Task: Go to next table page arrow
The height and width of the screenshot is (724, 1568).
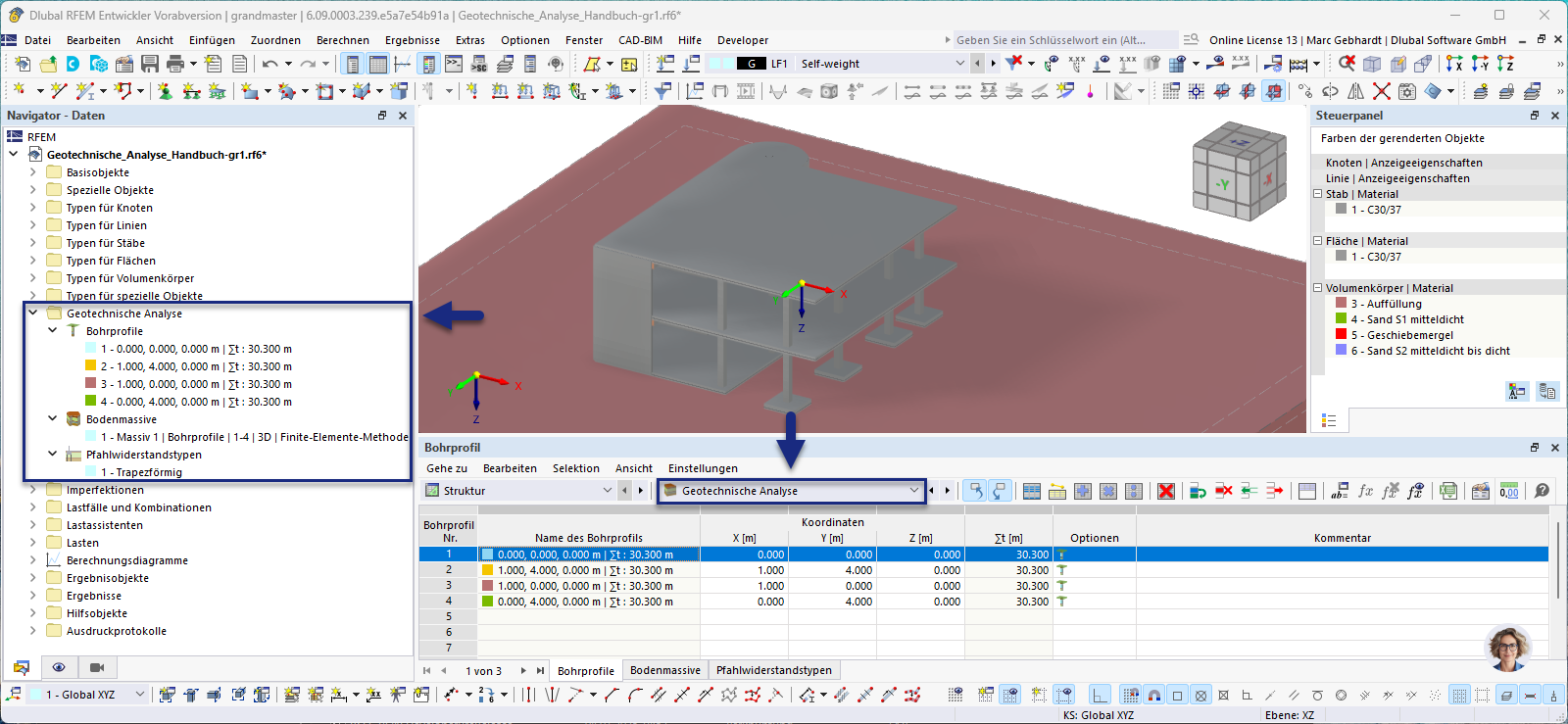Action: (523, 671)
